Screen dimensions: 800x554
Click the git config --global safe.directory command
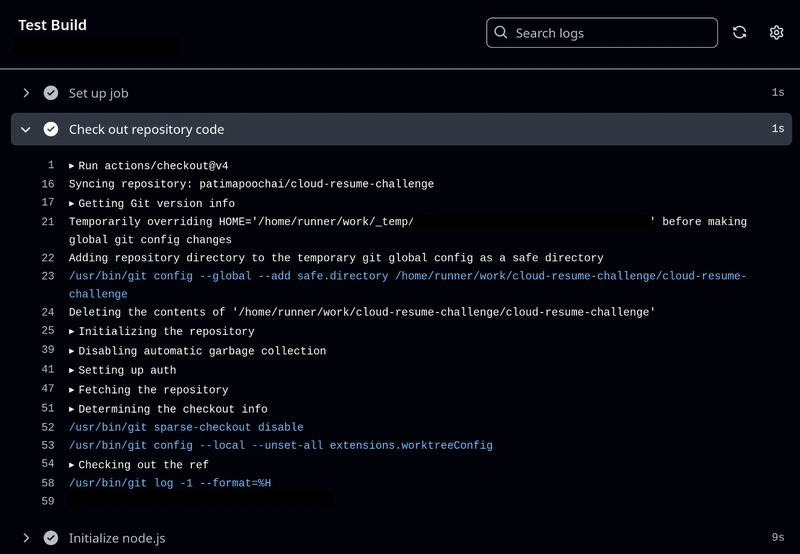[x=407, y=285]
